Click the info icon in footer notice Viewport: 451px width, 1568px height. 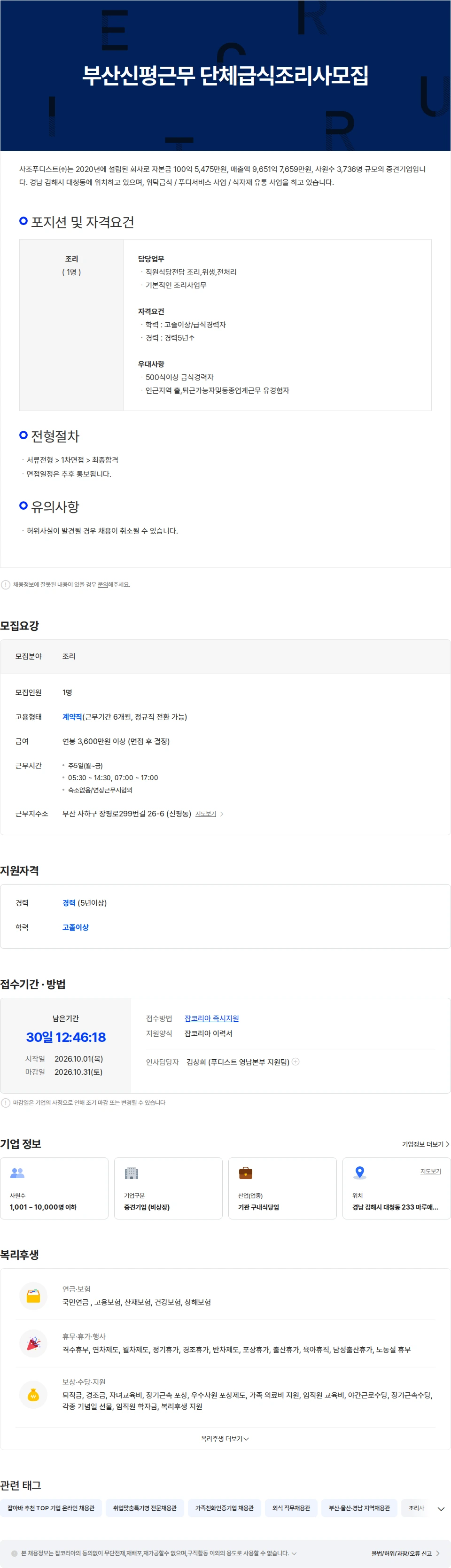click(x=15, y=1553)
